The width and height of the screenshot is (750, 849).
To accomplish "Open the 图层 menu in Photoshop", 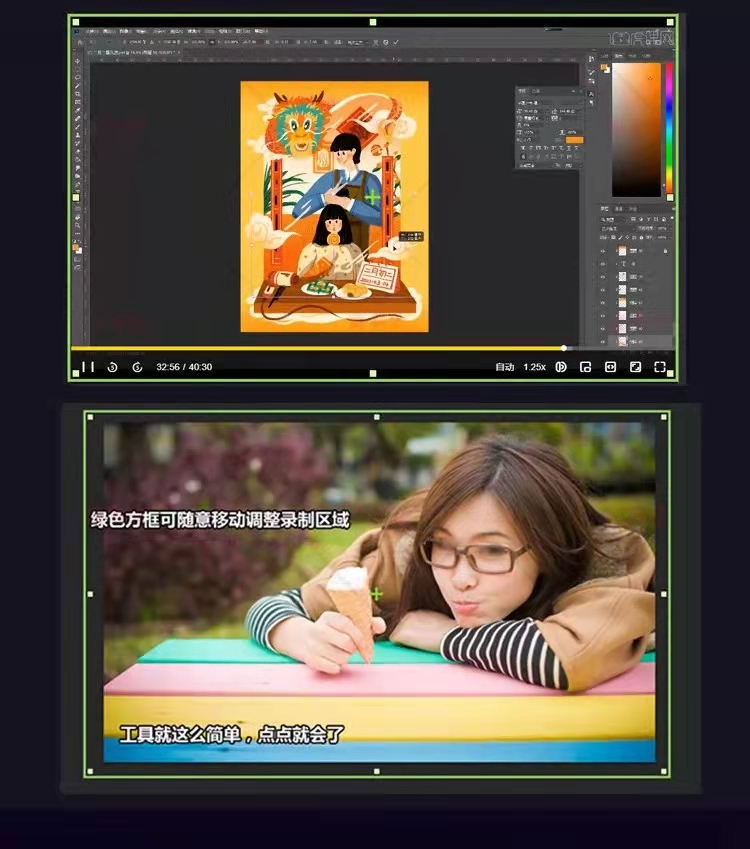I will tap(141, 31).
